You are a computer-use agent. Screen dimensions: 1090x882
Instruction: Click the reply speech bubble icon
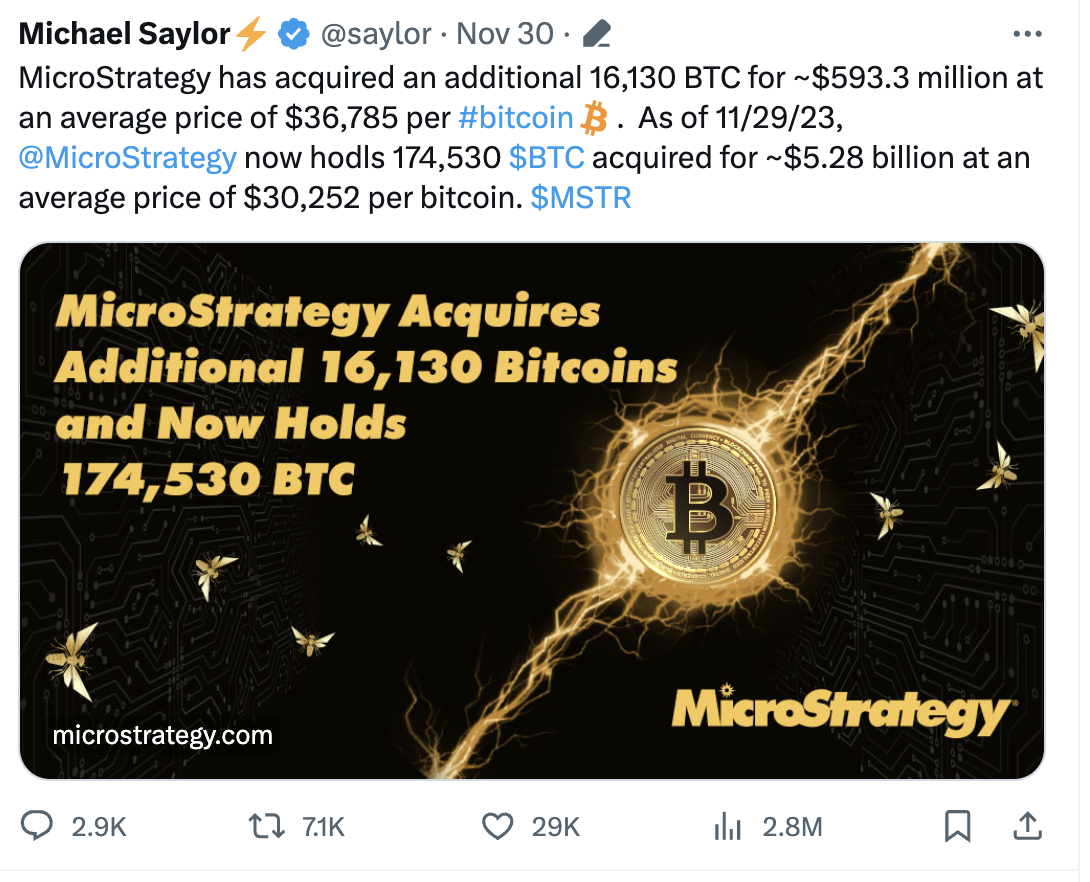pyautogui.click(x=38, y=825)
